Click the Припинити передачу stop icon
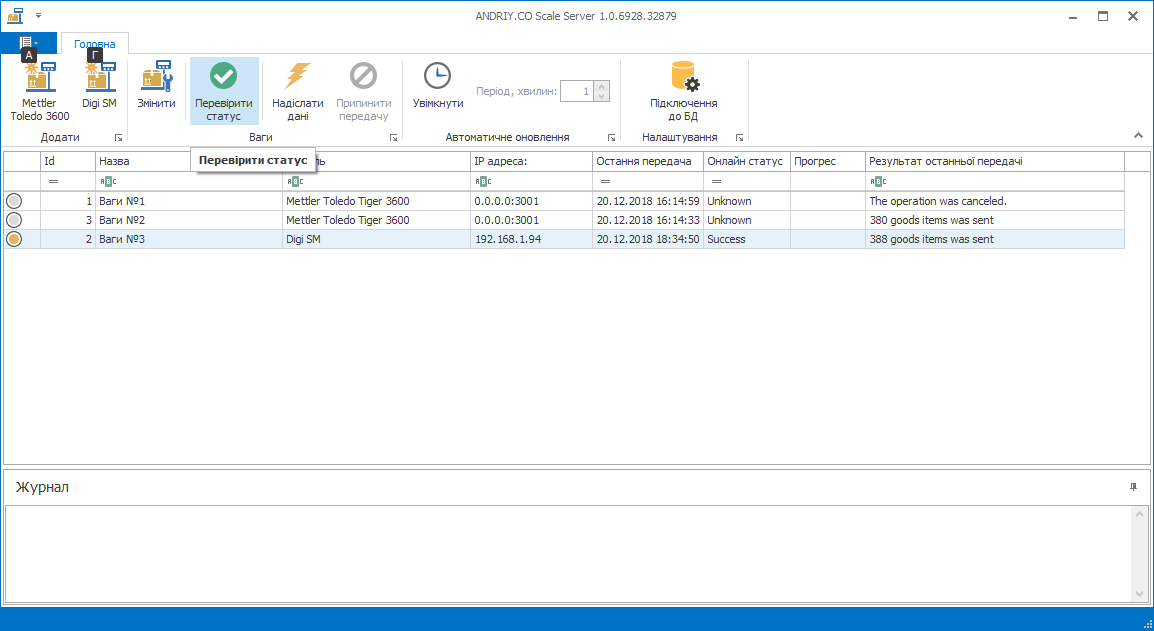Viewport: 1154px width, 631px height. click(x=364, y=75)
